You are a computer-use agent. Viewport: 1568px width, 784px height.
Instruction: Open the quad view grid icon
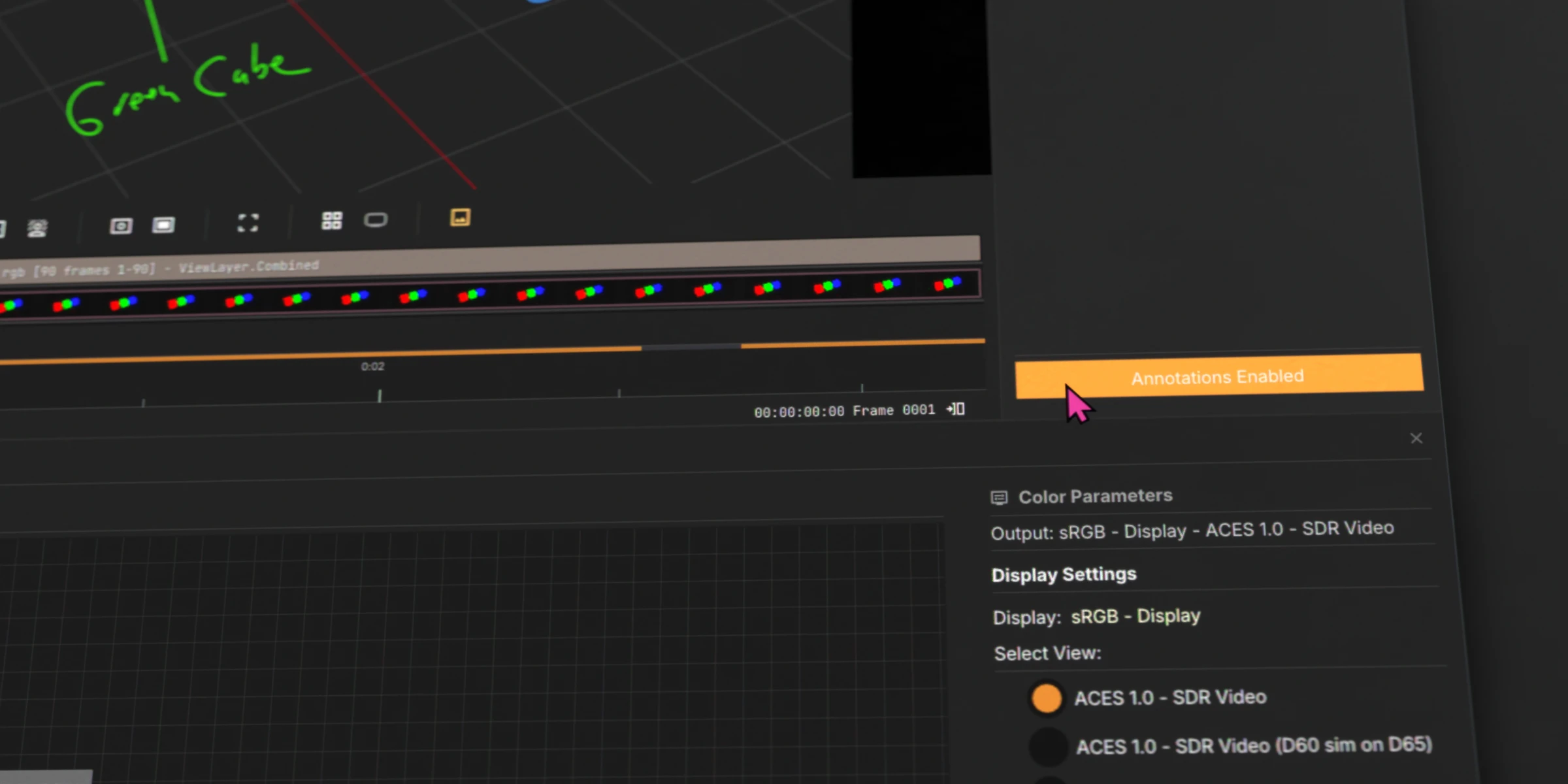pos(332,221)
